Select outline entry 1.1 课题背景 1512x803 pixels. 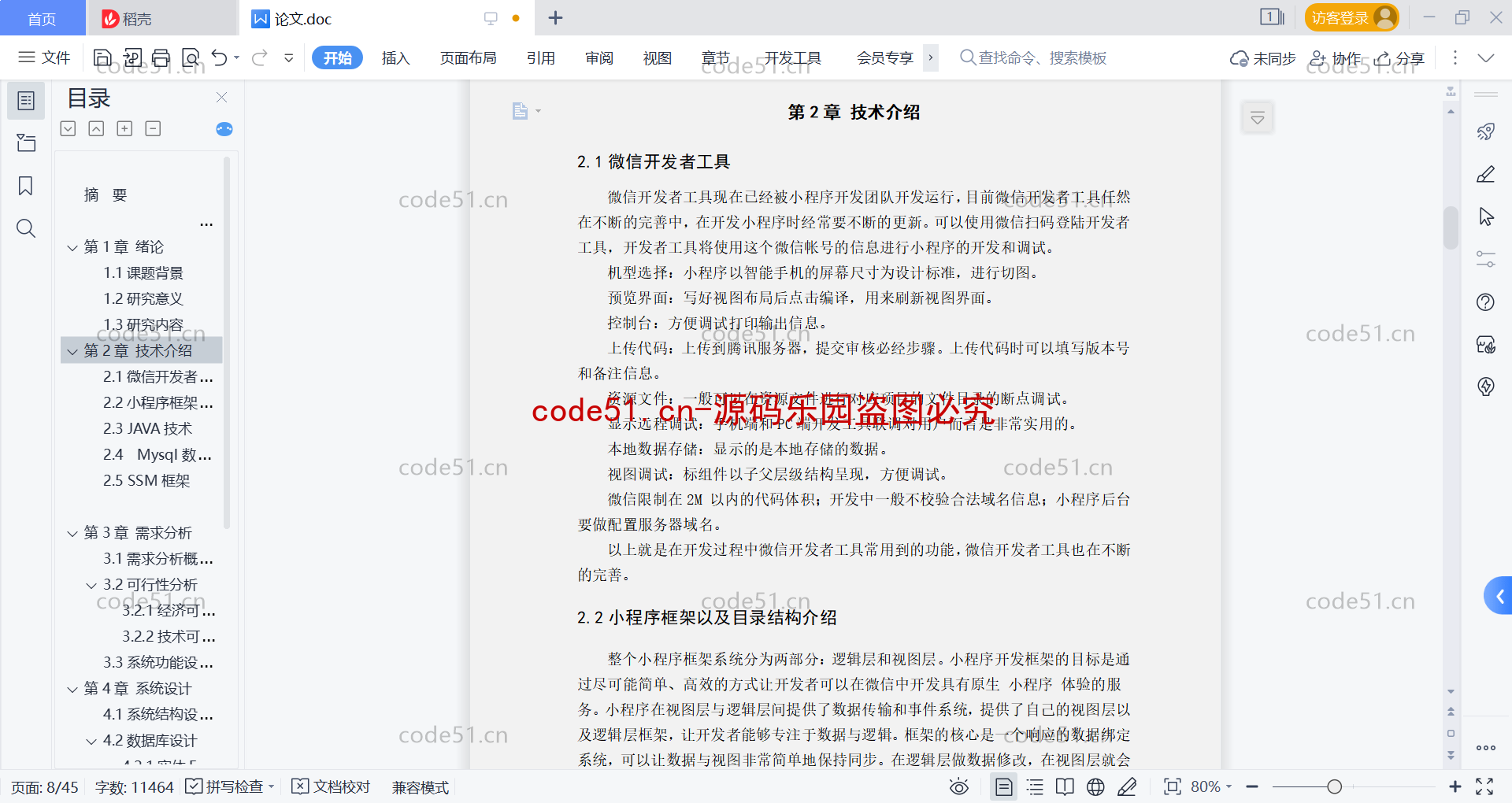point(143,273)
